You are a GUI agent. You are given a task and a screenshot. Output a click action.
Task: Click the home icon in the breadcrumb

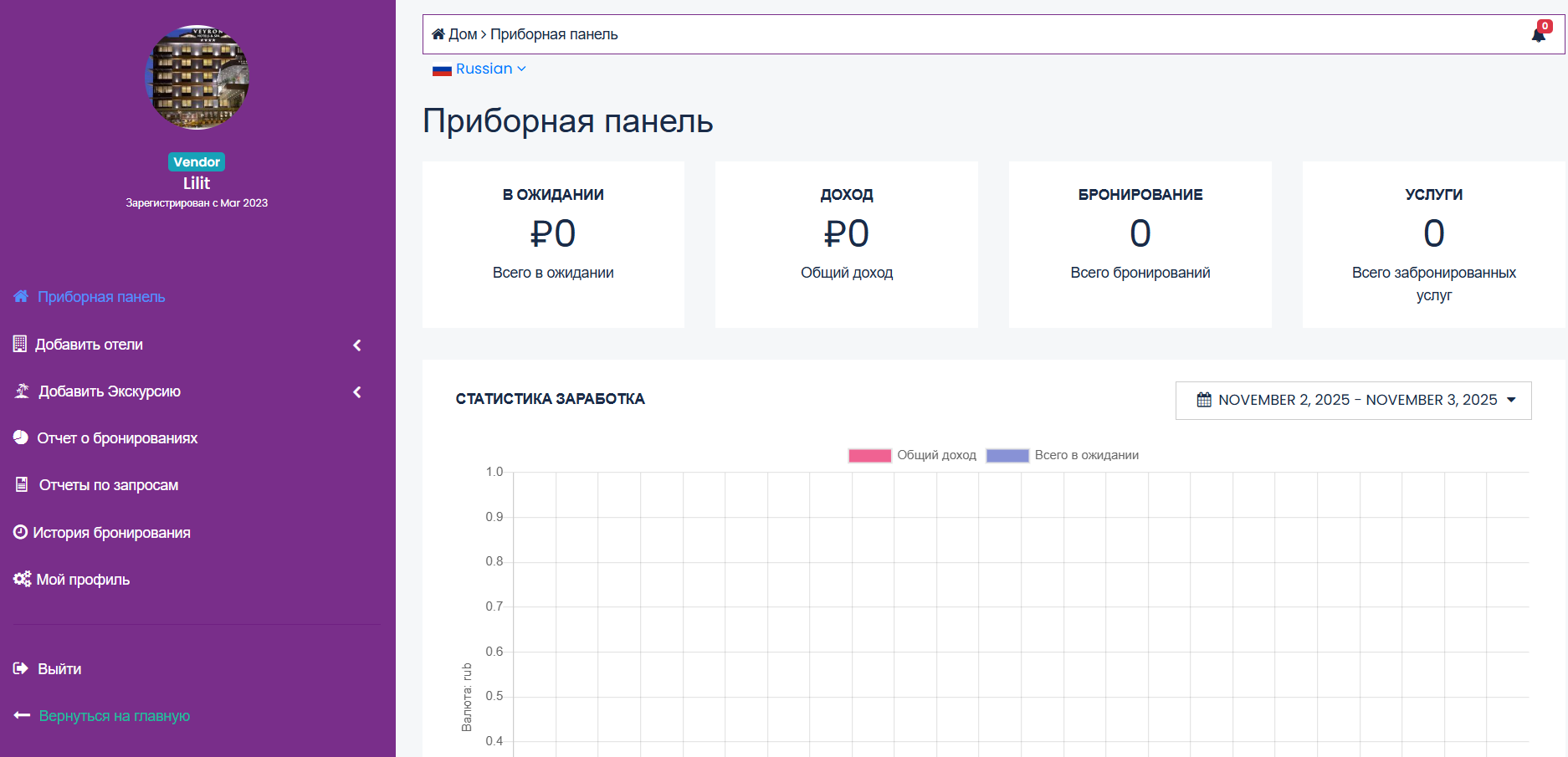(x=438, y=33)
